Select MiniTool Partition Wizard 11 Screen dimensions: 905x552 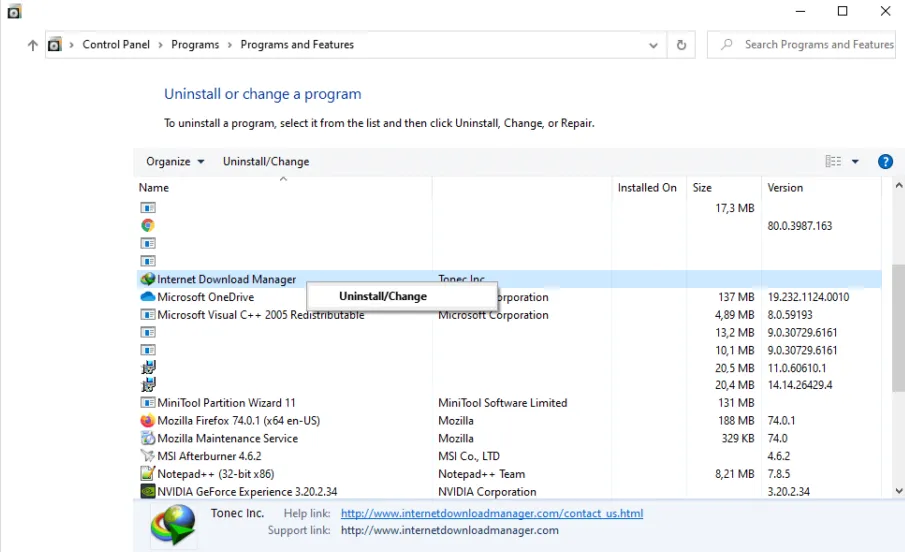(226, 402)
